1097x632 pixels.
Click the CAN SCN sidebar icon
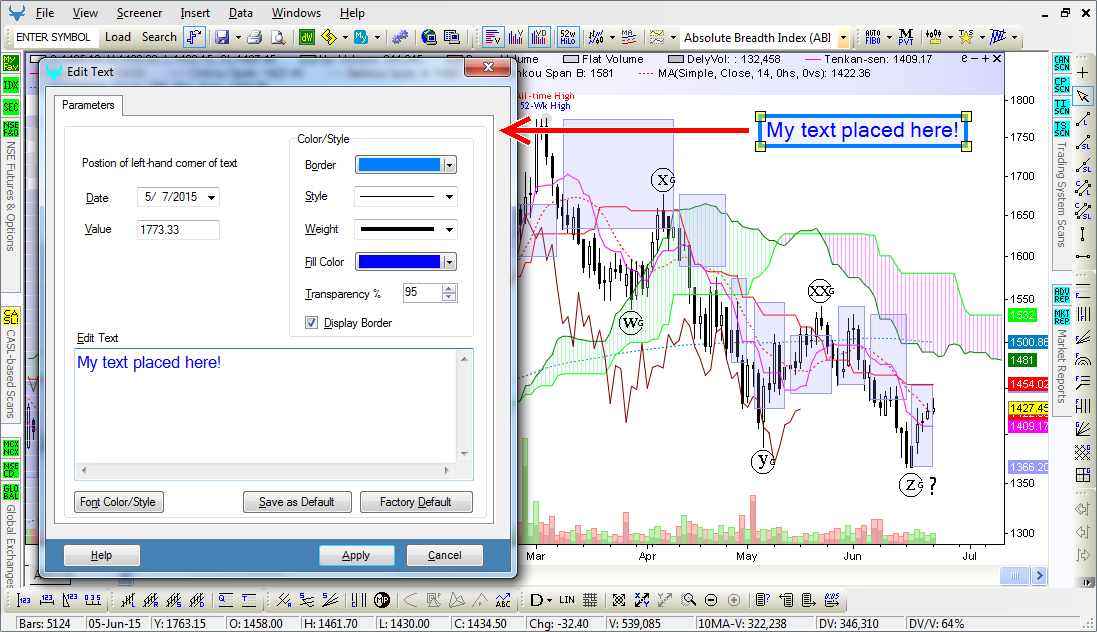pos(1061,63)
